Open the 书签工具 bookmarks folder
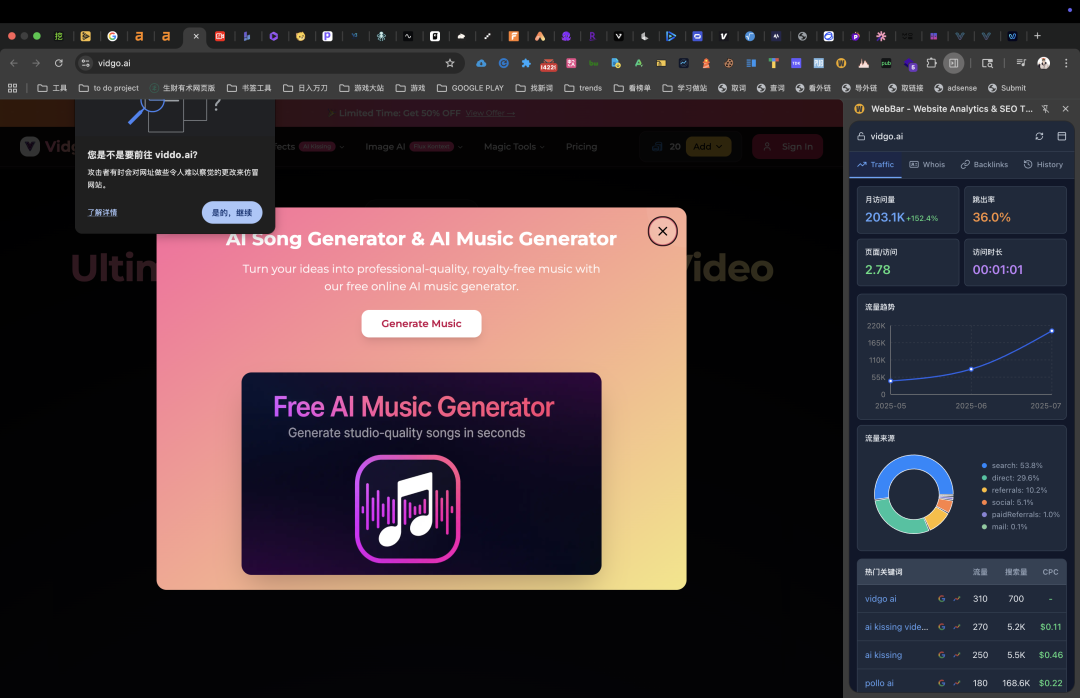The width and height of the screenshot is (1080, 698). click(x=249, y=88)
